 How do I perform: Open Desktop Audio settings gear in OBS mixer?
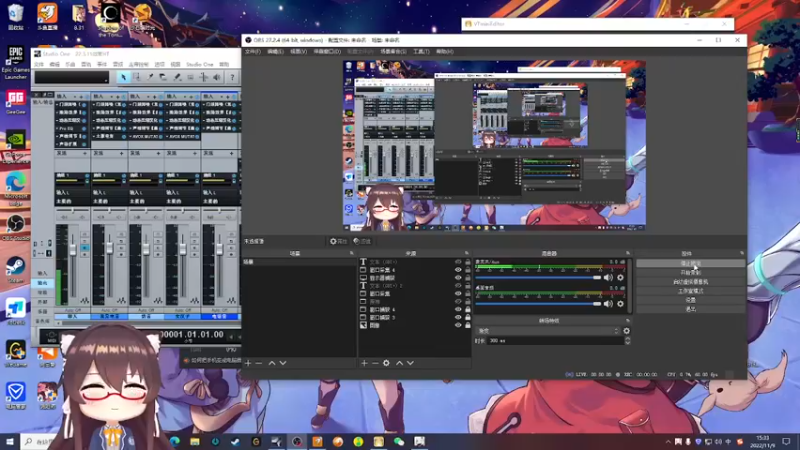coord(620,304)
